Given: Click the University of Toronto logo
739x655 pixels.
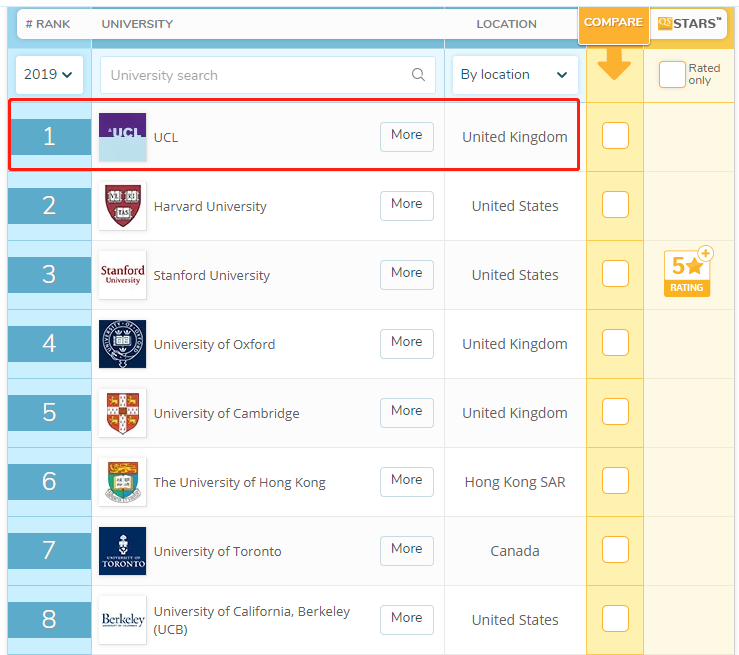Looking at the screenshot, I should (x=123, y=551).
